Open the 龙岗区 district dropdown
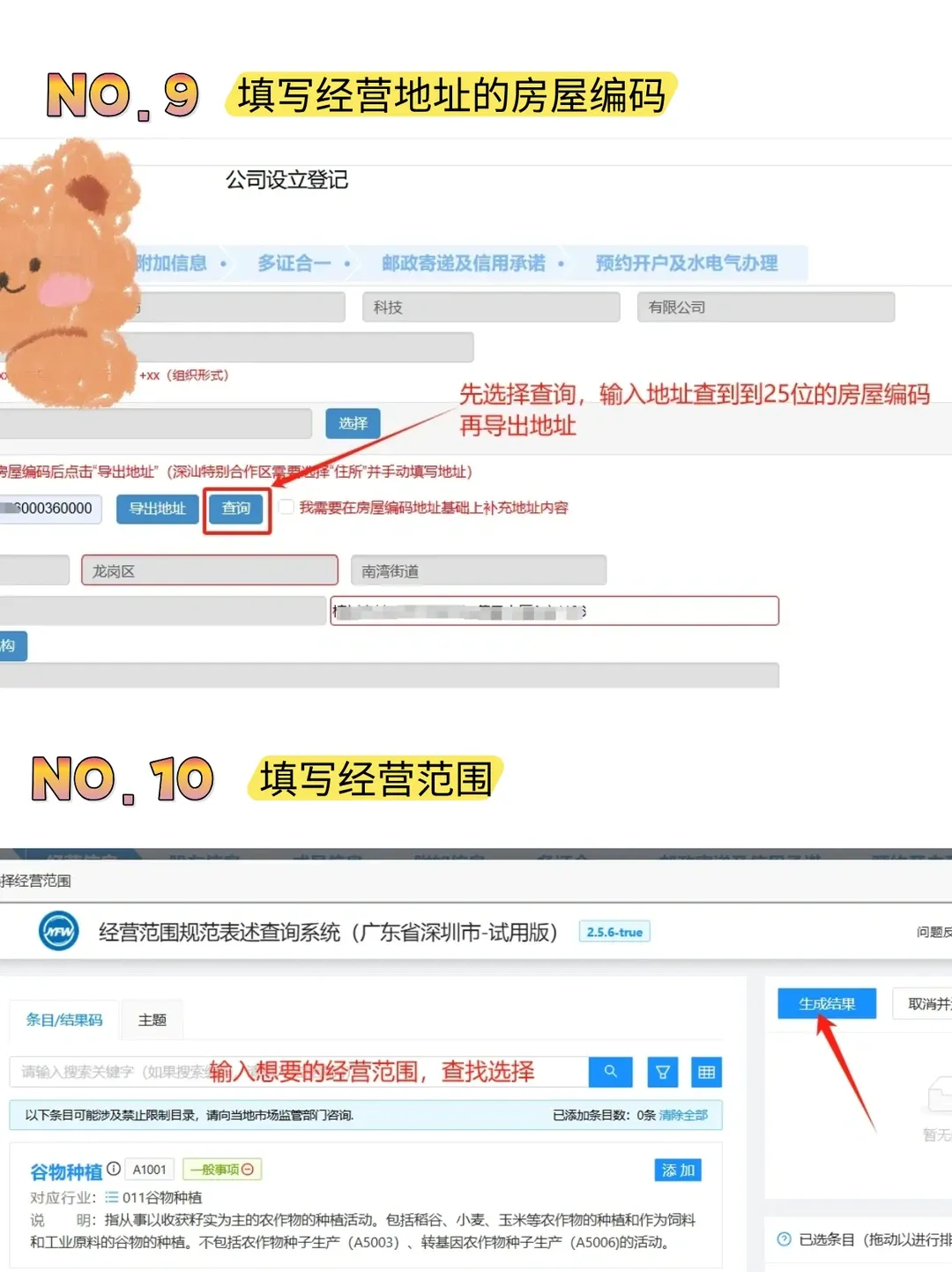This screenshot has width=952, height=1272. [x=209, y=569]
